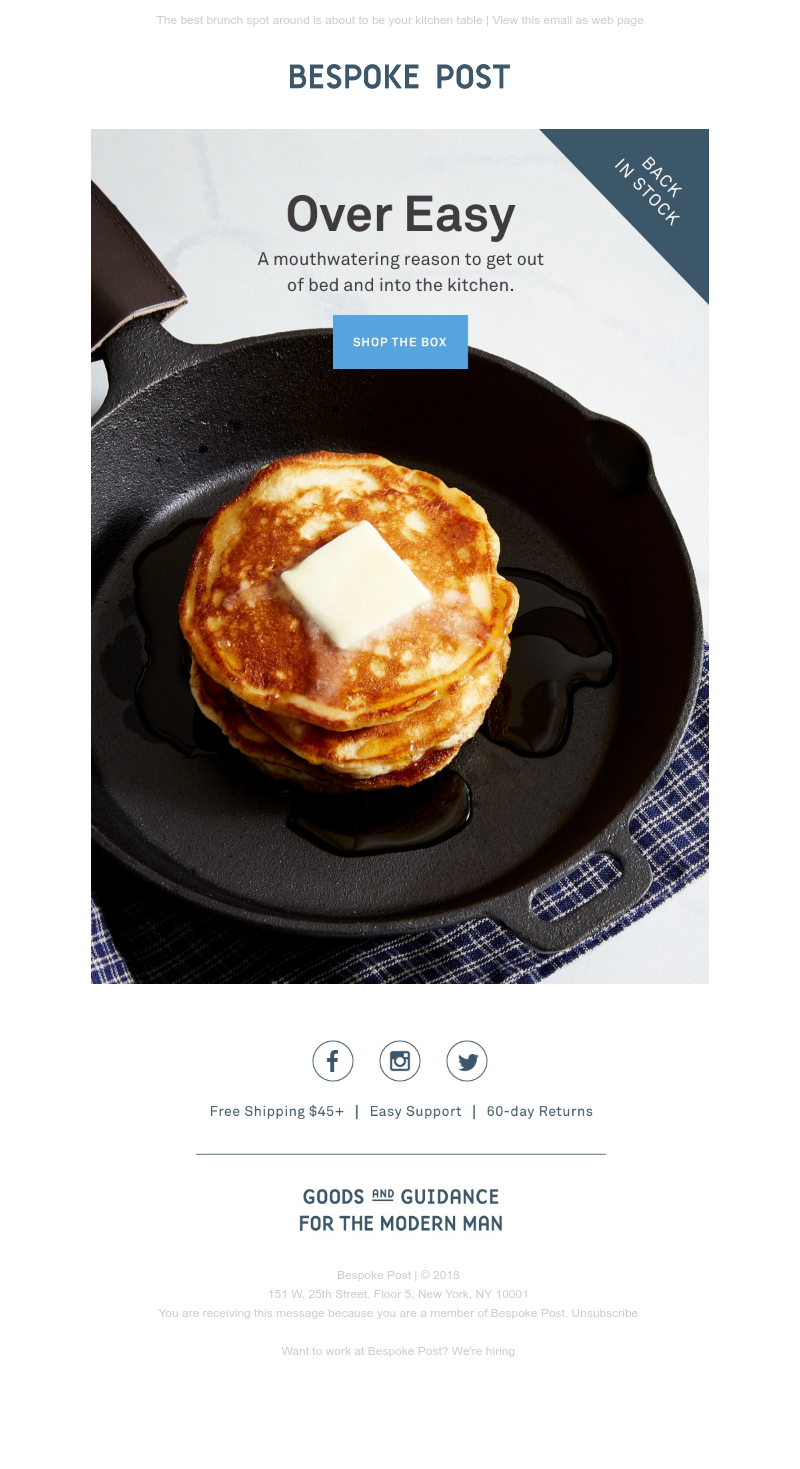
Task: Click the Bespoke Post copyright 2018 line
Action: coord(398,1275)
